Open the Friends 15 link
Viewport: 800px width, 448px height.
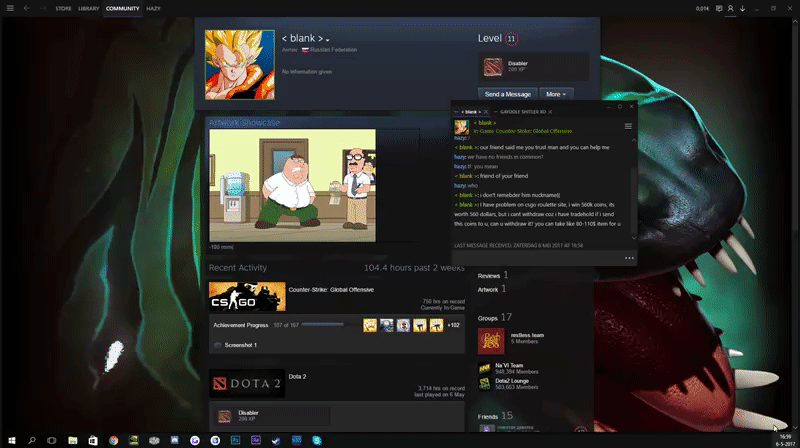coord(495,416)
